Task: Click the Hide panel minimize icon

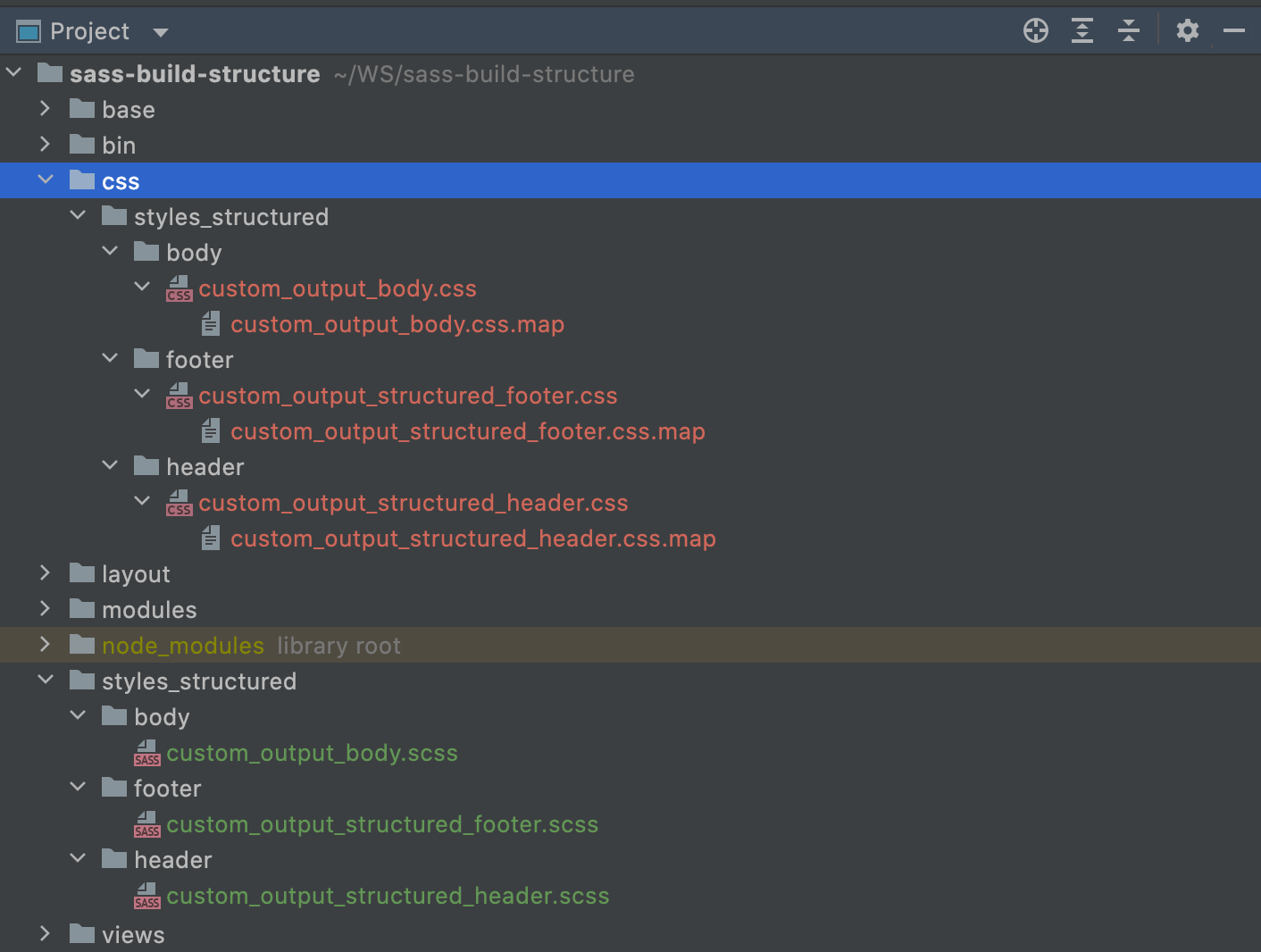Action: tap(1234, 29)
